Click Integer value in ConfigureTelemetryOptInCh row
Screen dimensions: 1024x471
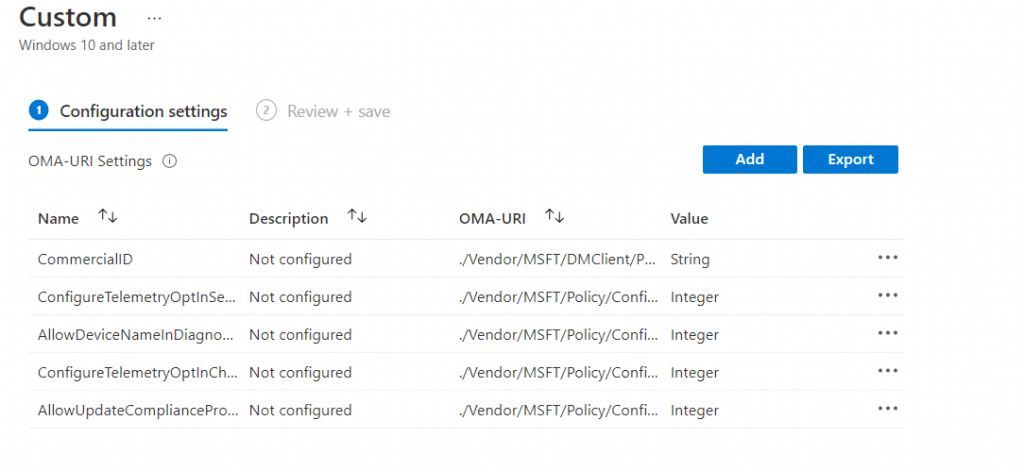point(694,373)
